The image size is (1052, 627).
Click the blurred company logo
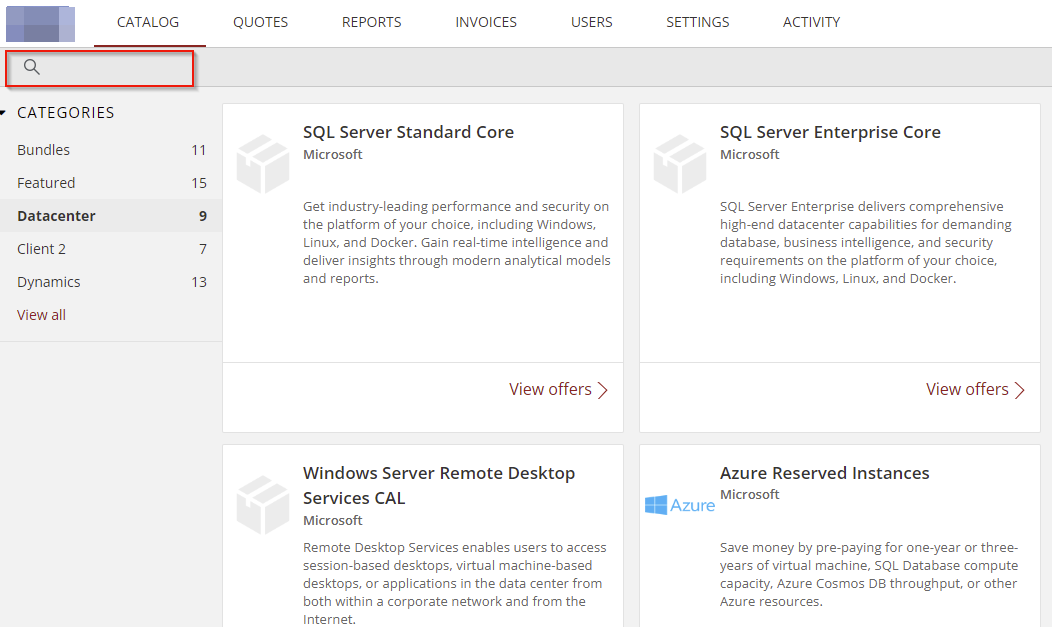tap(40, 23)
